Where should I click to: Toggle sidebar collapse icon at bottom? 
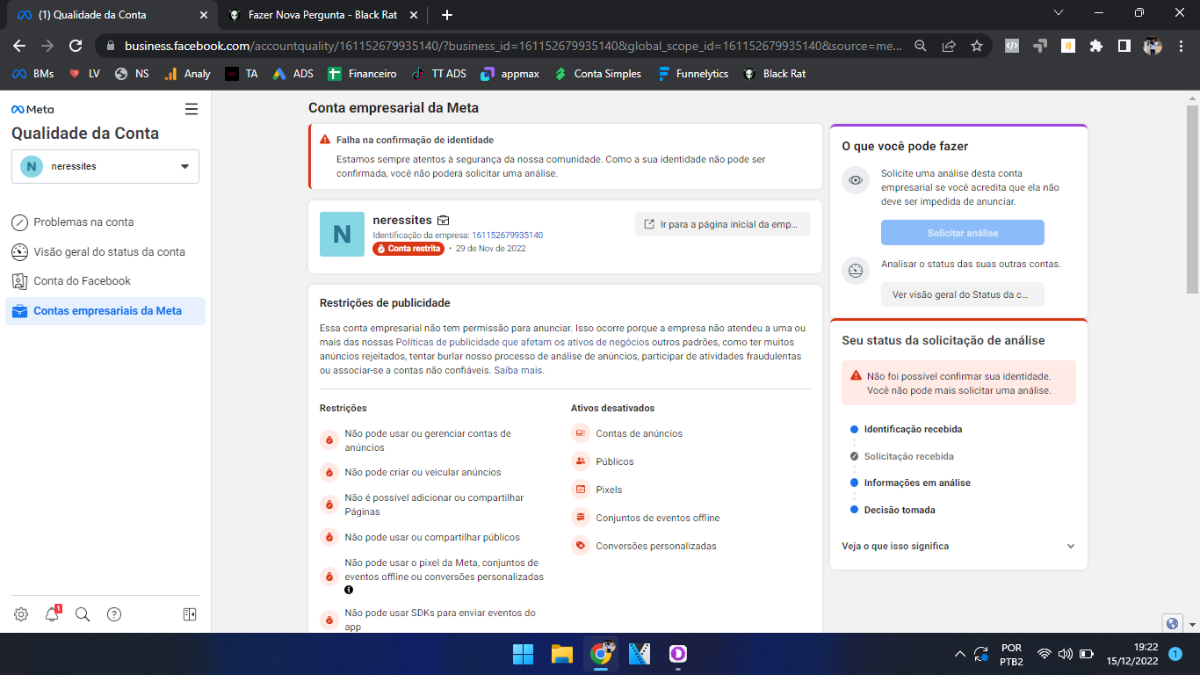pos(190,614)
